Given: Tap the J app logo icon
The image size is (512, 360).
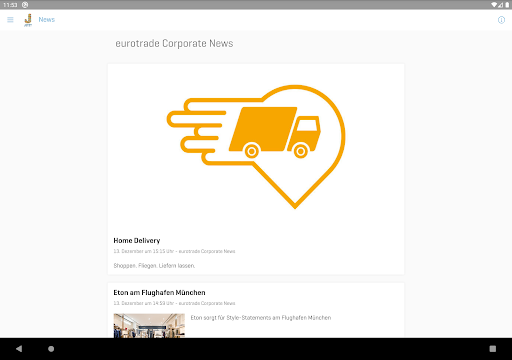Looking at the screenshot, I should tap(28, 20).
